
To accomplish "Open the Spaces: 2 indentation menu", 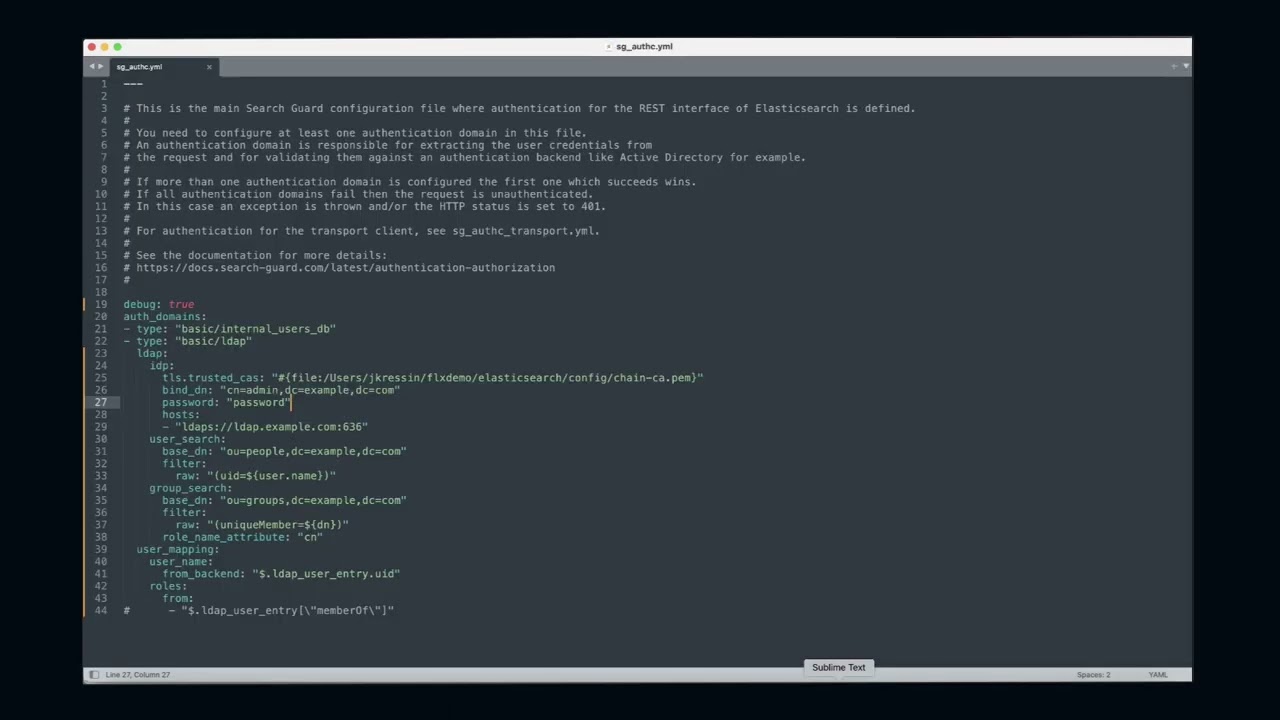I will [1093, 675].
